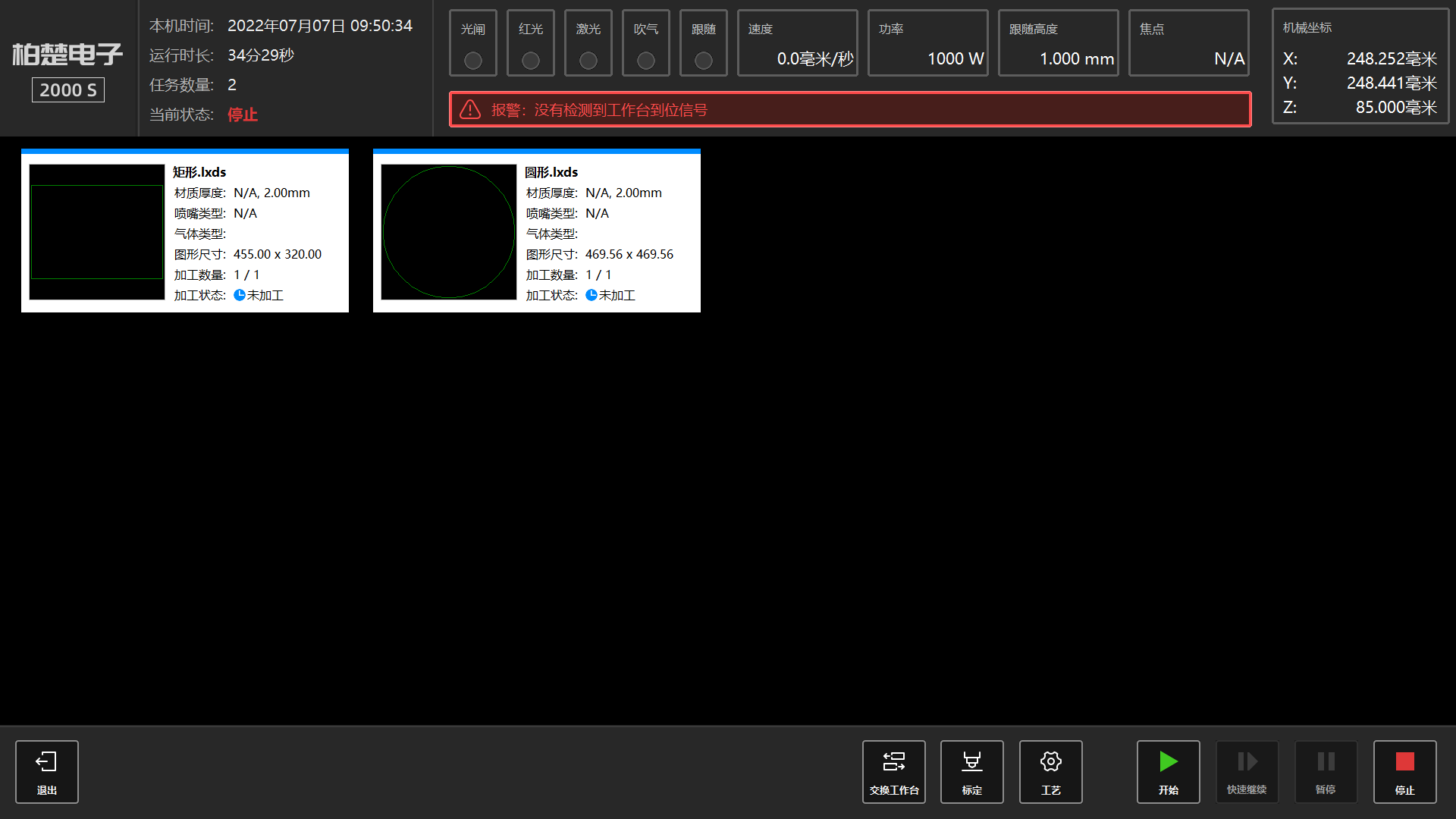Click the 速度 speed readout box
Viewport: 1456px width, 819px height.
(798, 43)
